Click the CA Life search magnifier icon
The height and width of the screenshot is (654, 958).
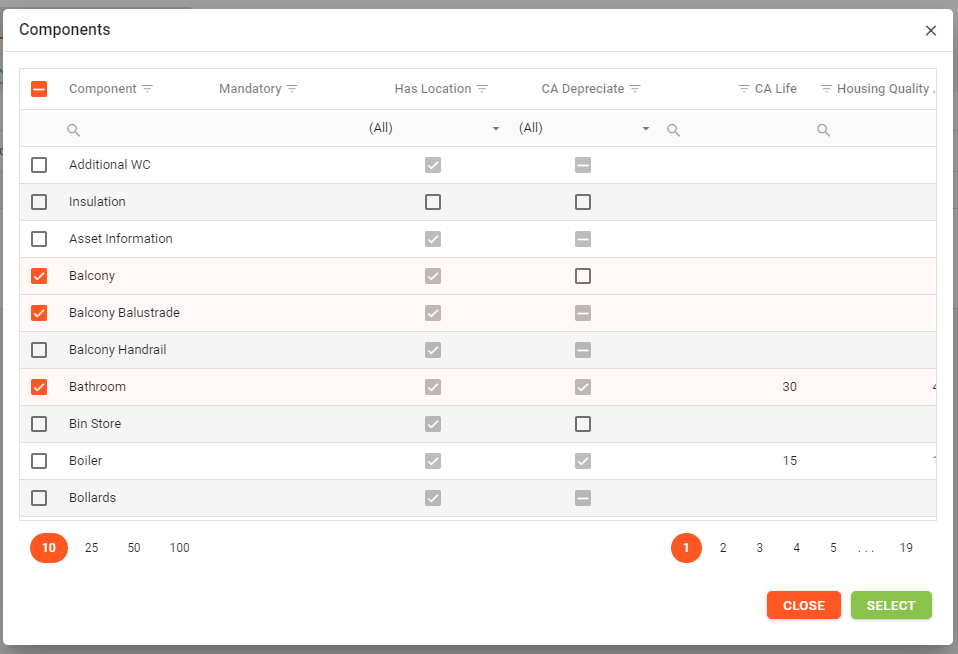point(673,130)
